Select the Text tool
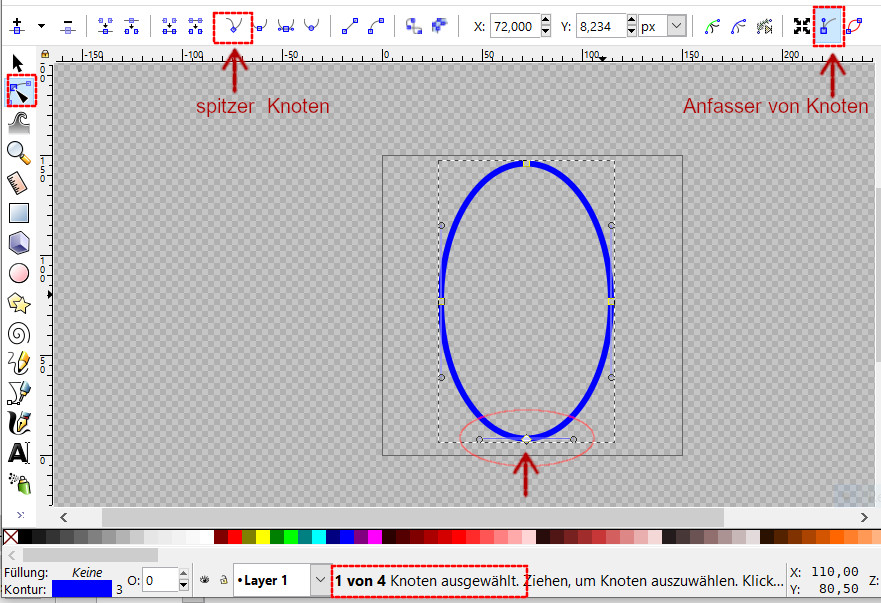The width and height of the screenshot is (881, 603). [x=19, y=452]
